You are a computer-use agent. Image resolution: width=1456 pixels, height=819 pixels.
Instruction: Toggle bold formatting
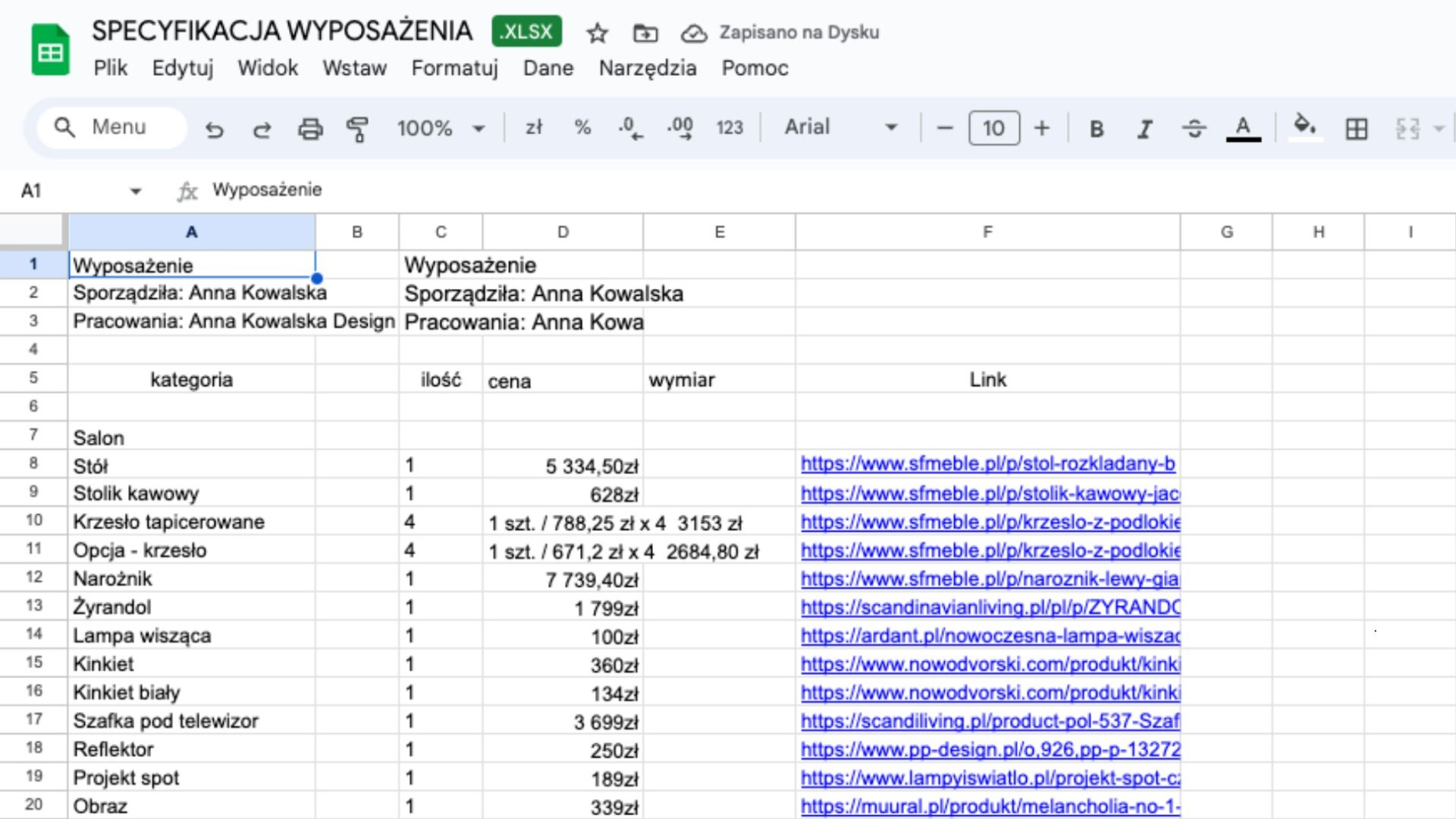tap(1096, 129)
